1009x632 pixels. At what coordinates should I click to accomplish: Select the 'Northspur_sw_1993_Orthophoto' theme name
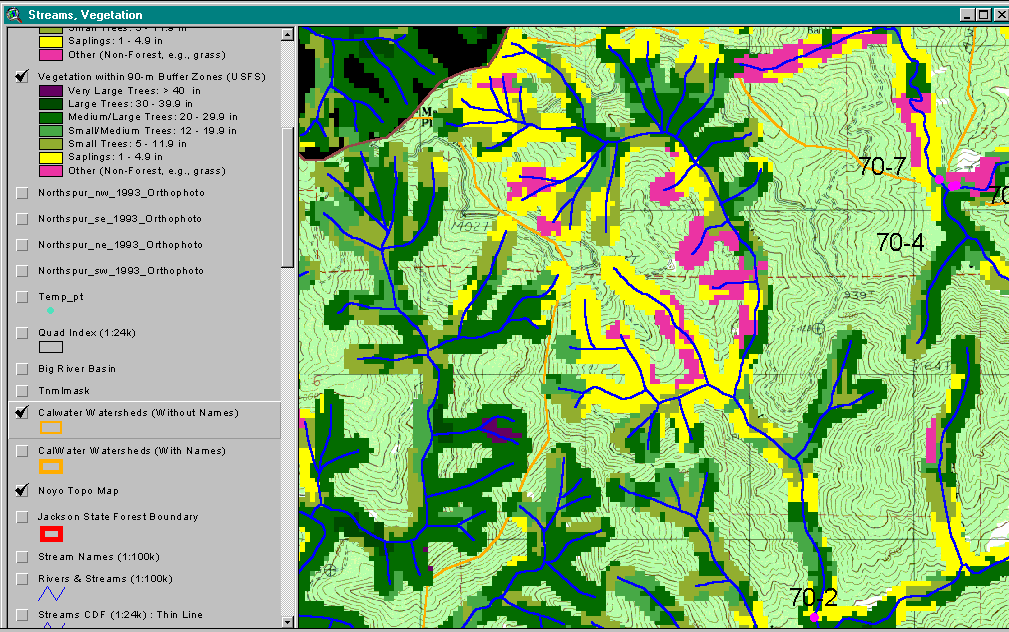click(x=121, y=271)
